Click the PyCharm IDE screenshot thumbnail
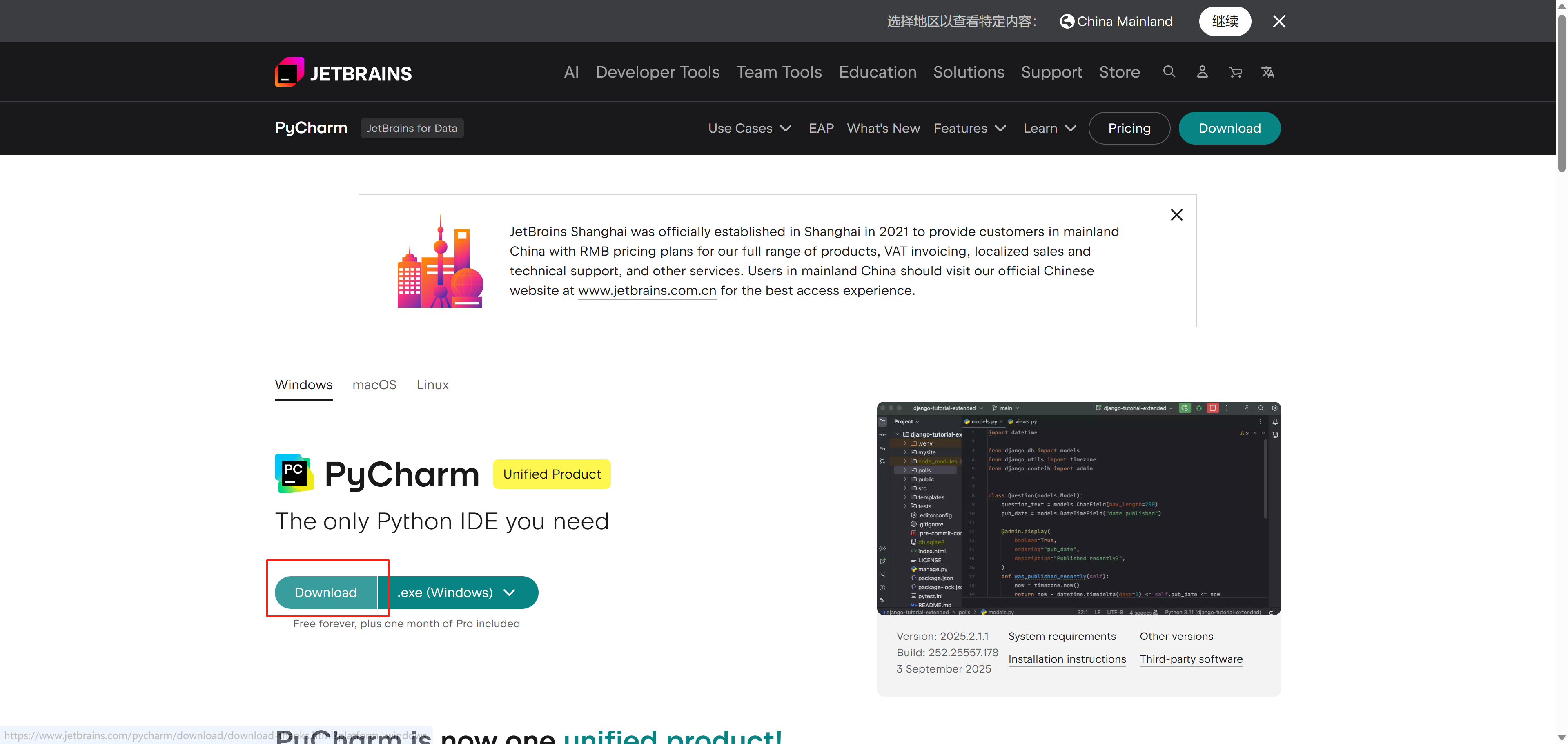The height and width of the screenshot is (744, 1568). coord(1078,508)
